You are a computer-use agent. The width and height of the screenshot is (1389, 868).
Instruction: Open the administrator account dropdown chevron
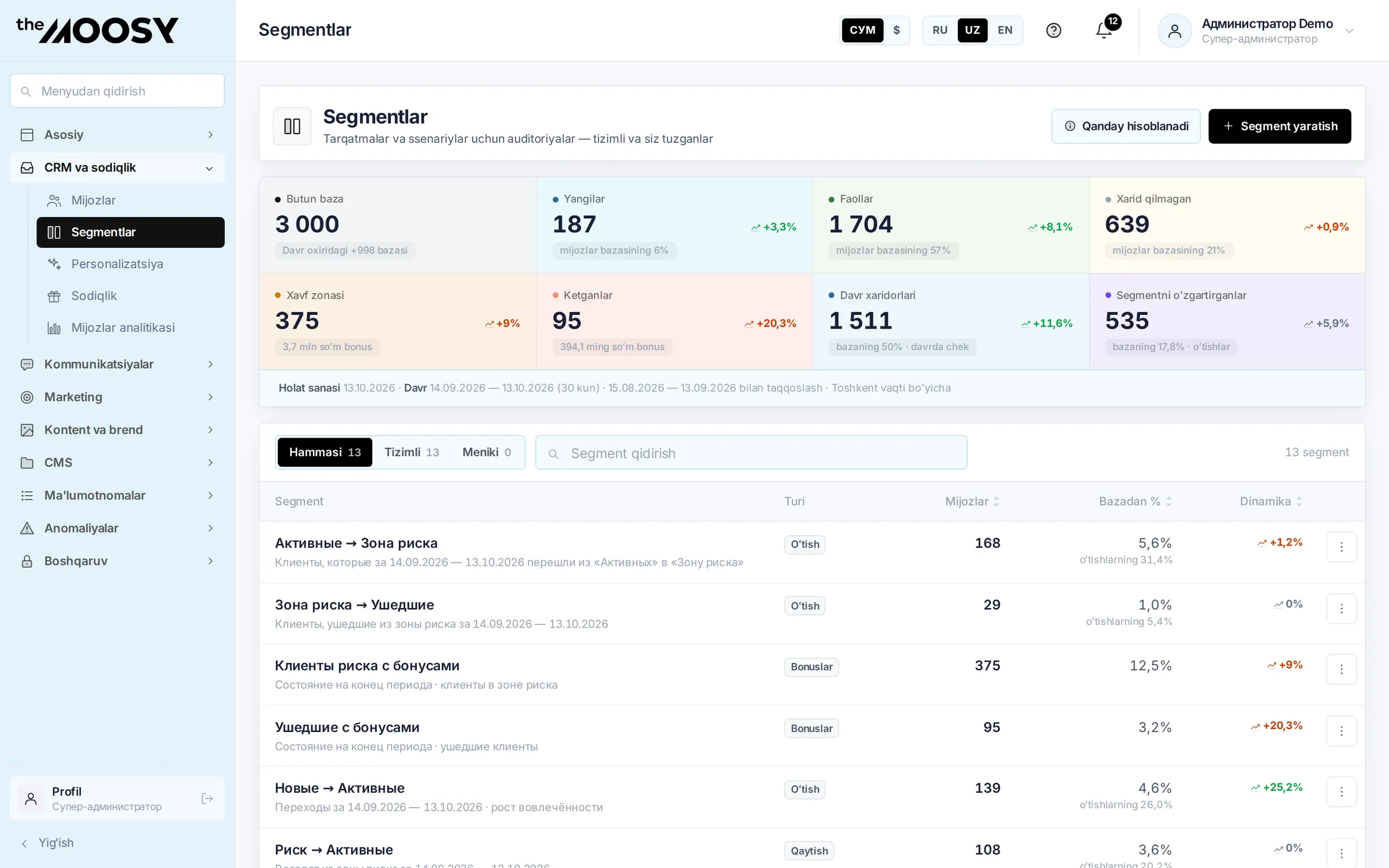pyautogui.click(x=1349, y=31)
